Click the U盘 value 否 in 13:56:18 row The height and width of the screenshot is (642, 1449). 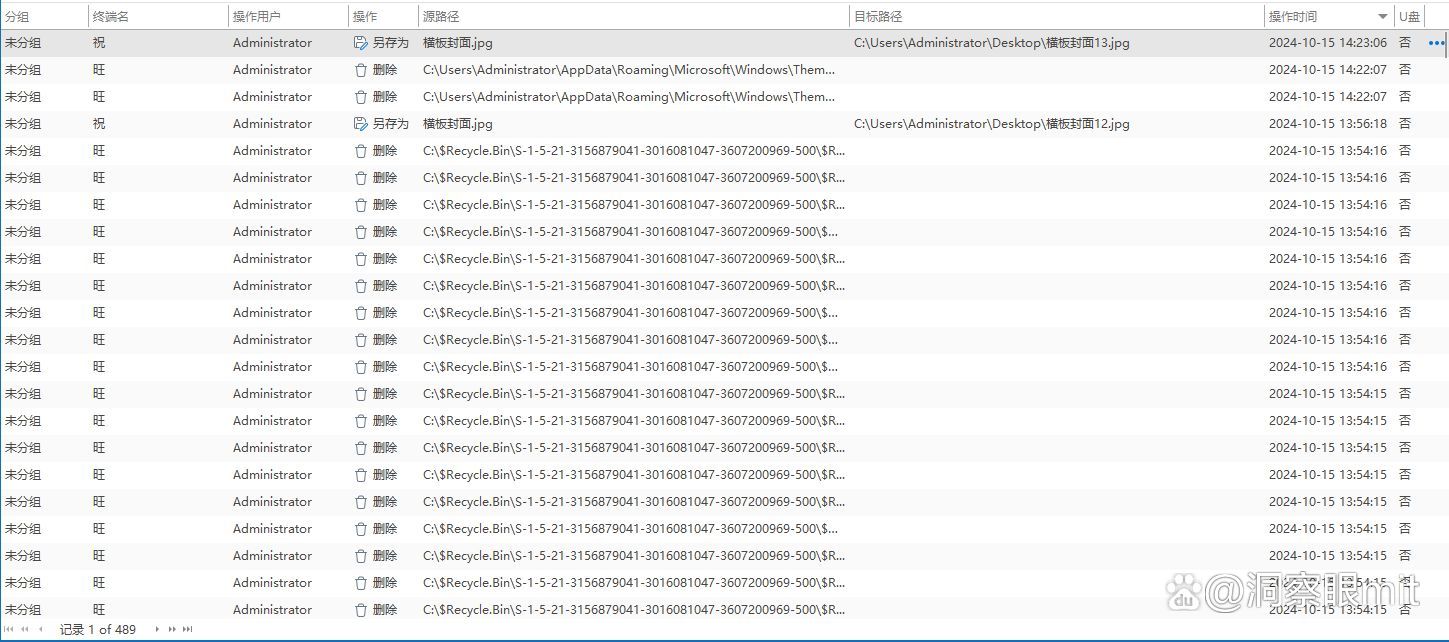(1405, 124)
